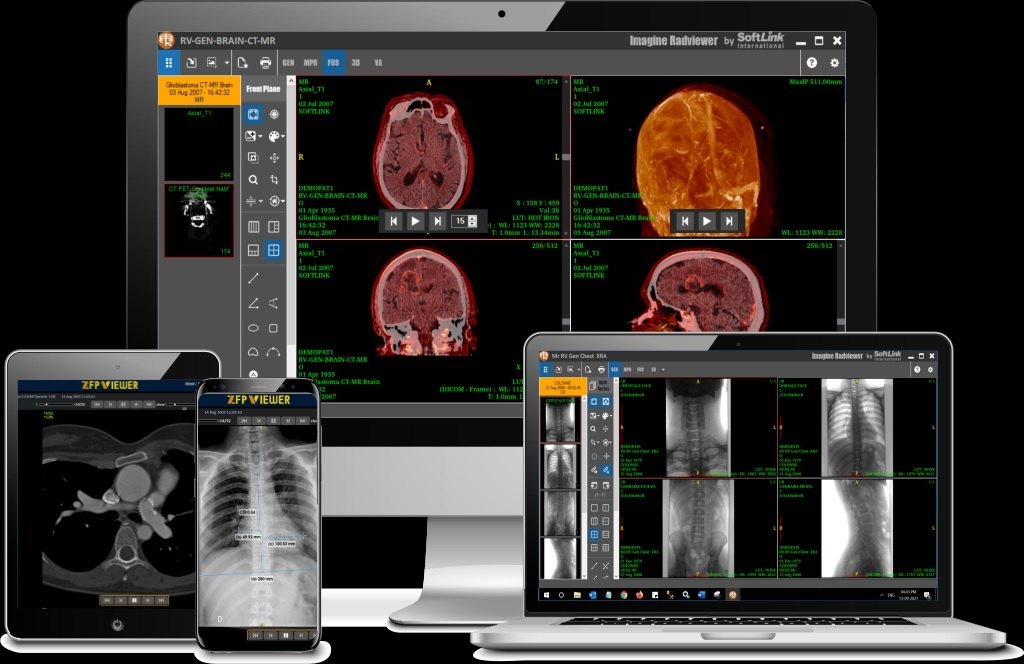
Task: Open settings gear on monitor Radviewer window
Action: [x=835, y=63]
